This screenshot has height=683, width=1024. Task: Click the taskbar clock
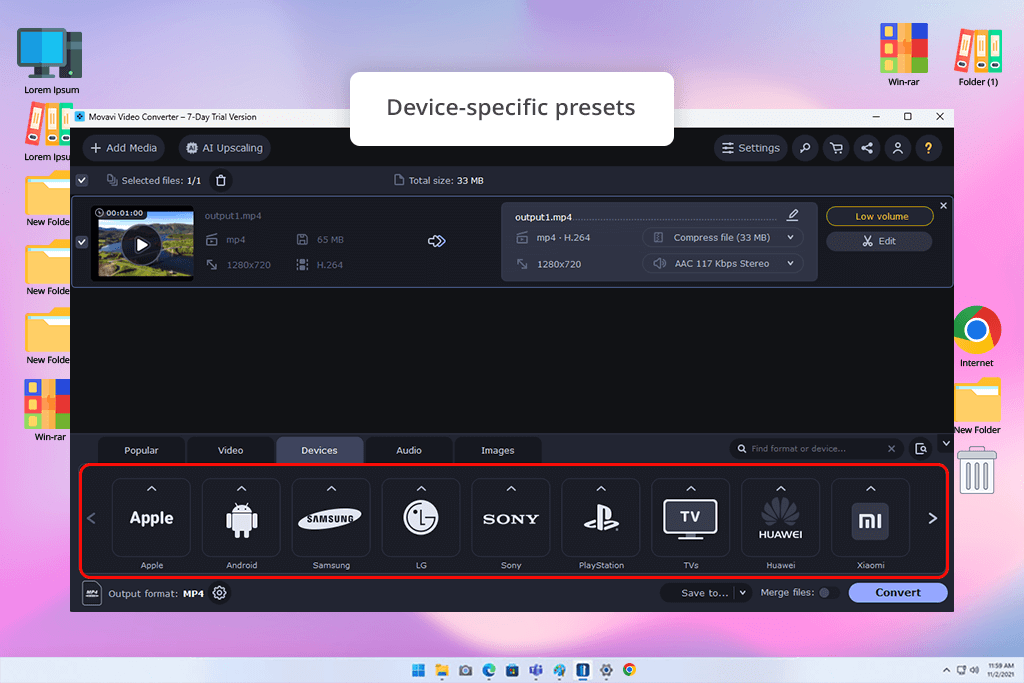click(x=1000, y=670)
